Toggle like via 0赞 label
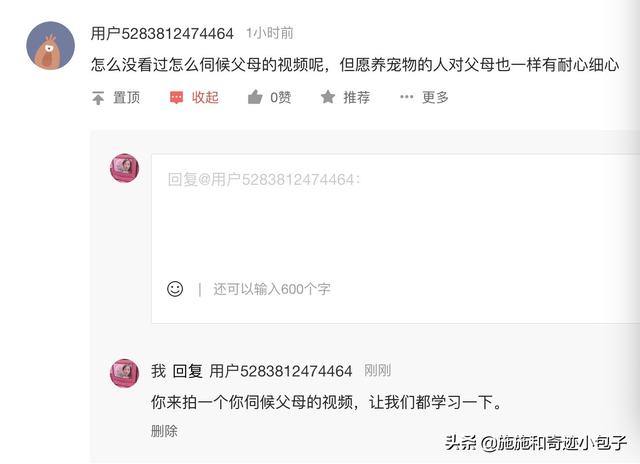 click(x=281, y=98)
